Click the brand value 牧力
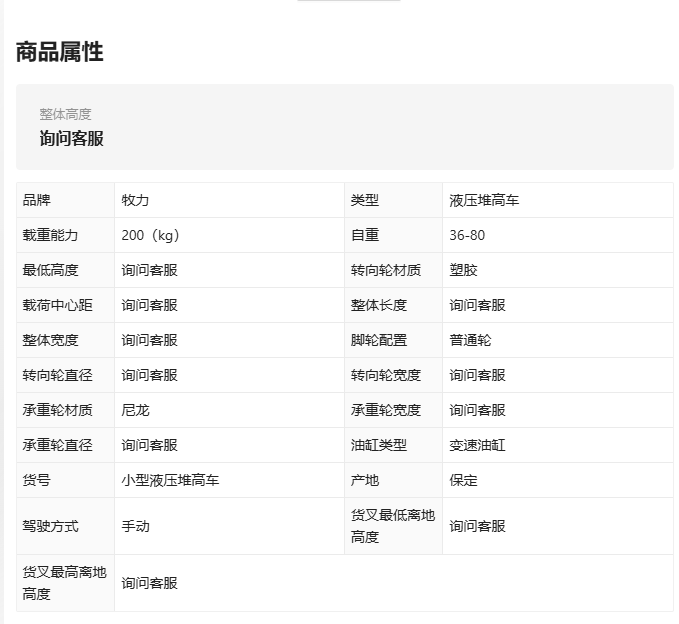This screenshot has height=624, width=679. click(135, 200)
